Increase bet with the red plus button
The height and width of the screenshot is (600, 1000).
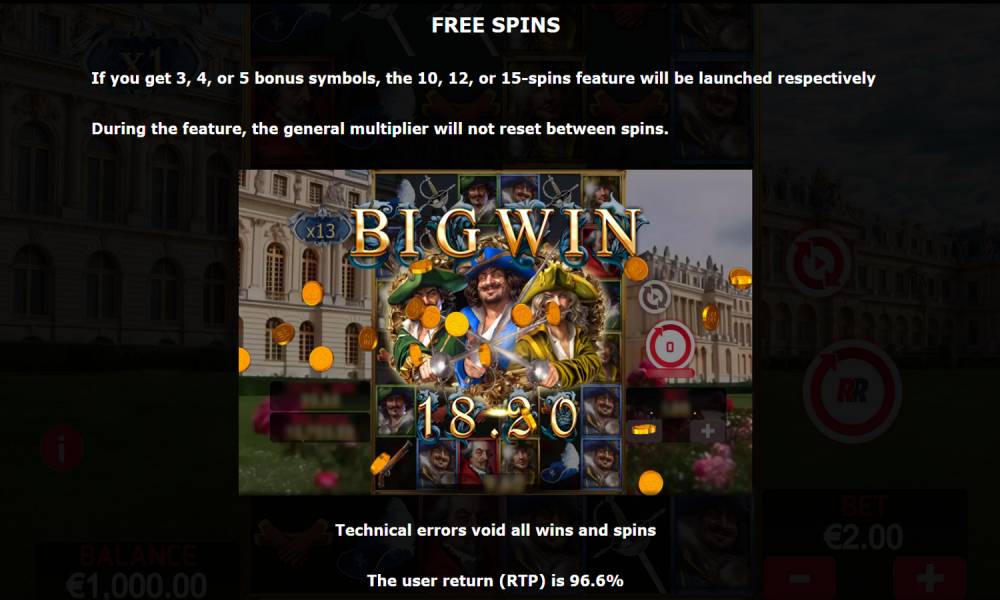pyautogui.click(x=929, y=578)
